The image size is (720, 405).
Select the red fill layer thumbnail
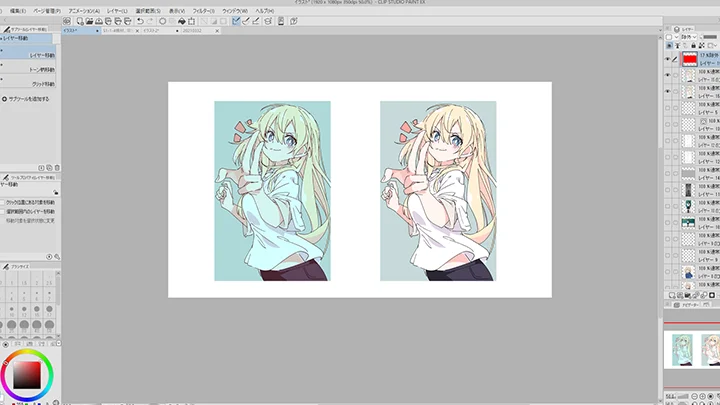click(x=690, y=59)
